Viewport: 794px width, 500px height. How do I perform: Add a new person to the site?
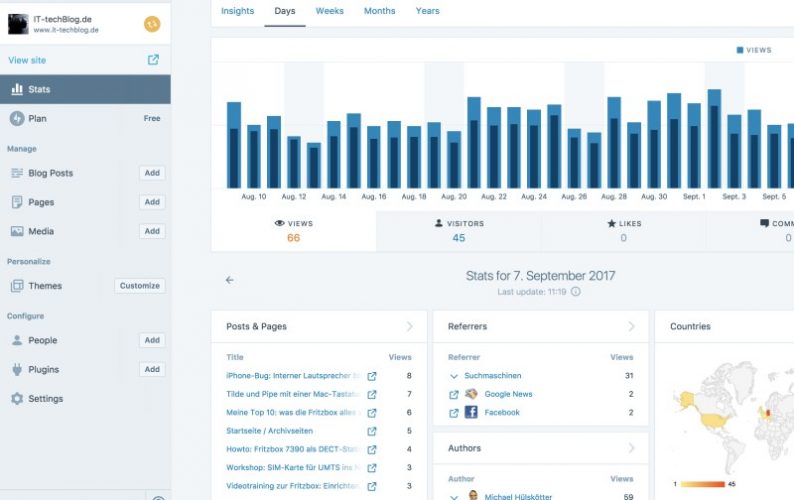click(x=152, y=340)
